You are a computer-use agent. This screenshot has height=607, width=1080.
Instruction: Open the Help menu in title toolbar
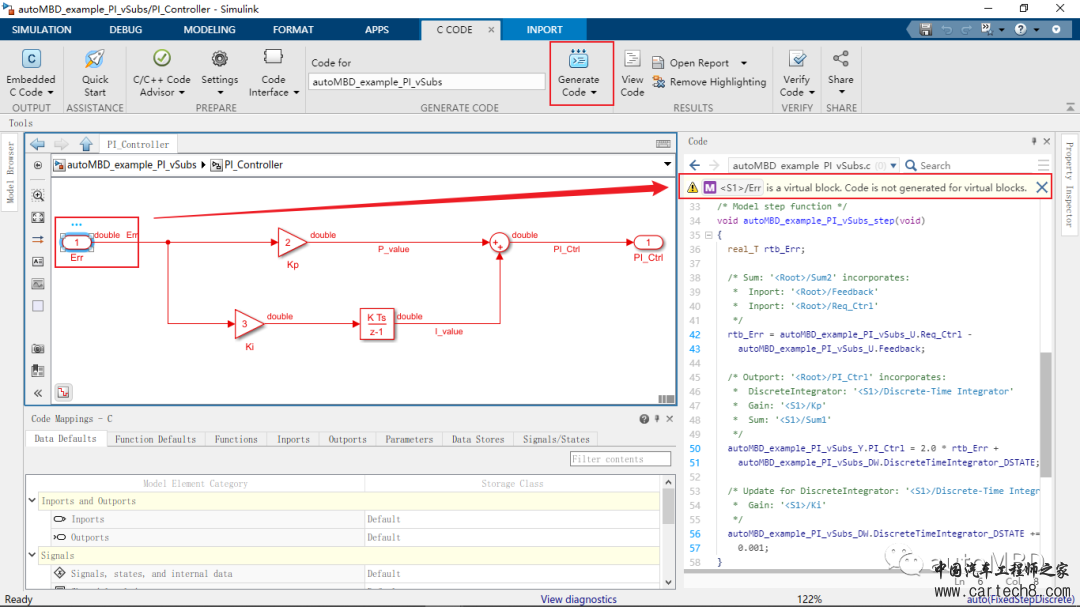1021,30
